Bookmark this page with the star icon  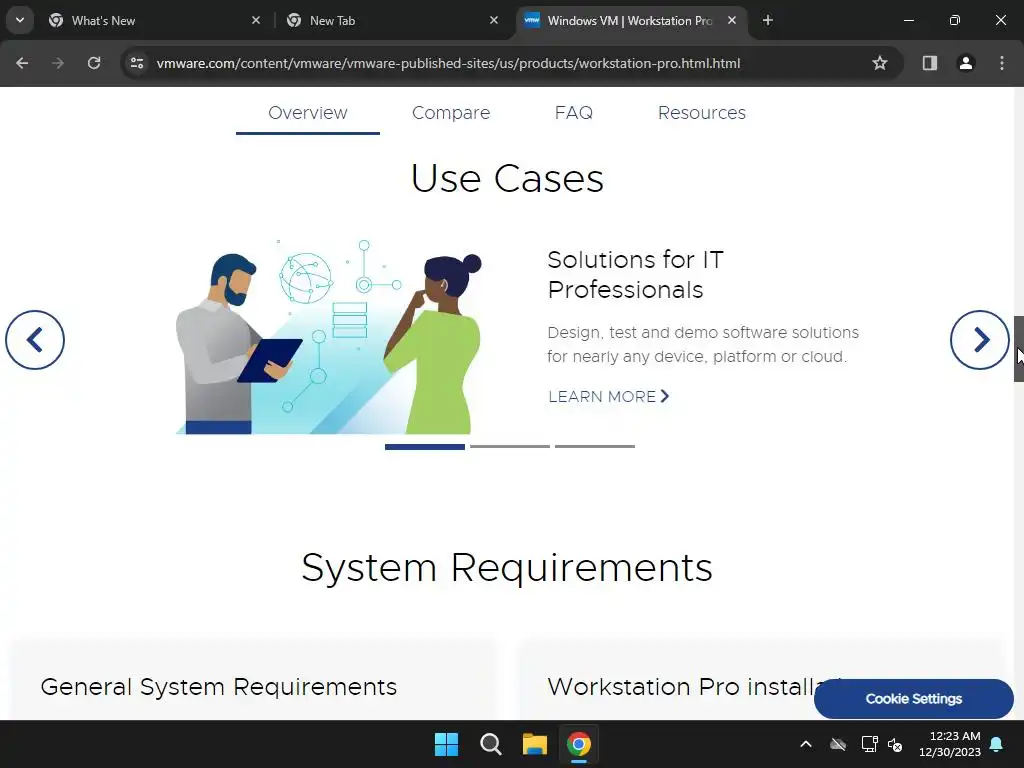click(880, 63)
